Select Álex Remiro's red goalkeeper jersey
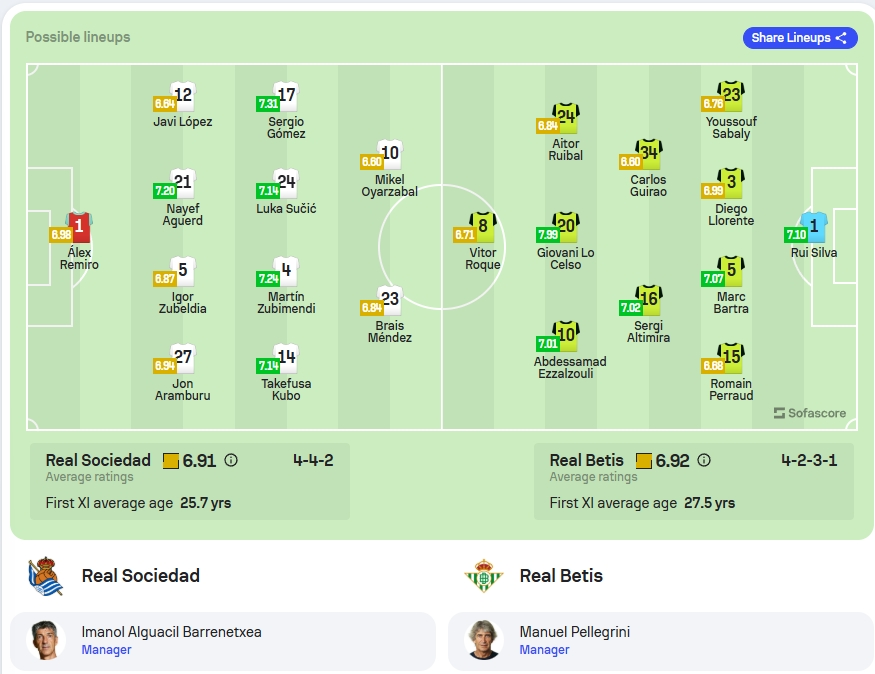Viewport: 875px width, 674px height. (x=79, y=227)
